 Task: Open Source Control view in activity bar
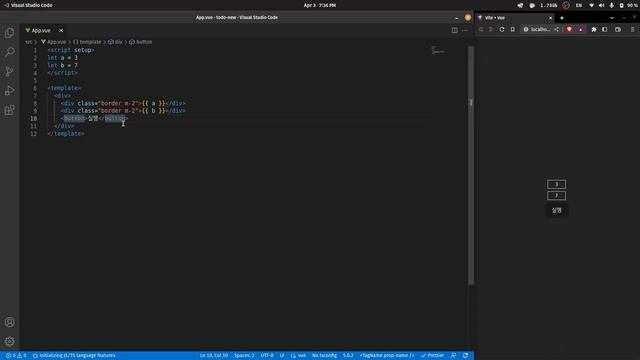pyautogui.click(x=9, y=71)
